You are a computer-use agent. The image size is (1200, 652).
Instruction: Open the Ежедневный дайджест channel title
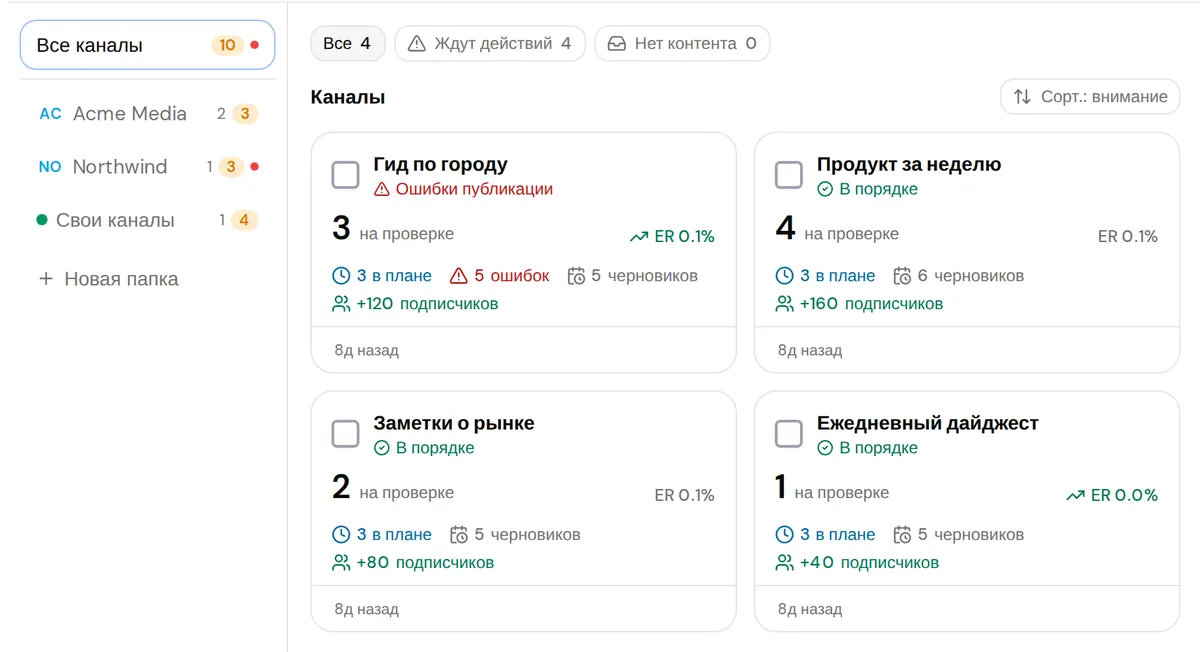(928, 423)
